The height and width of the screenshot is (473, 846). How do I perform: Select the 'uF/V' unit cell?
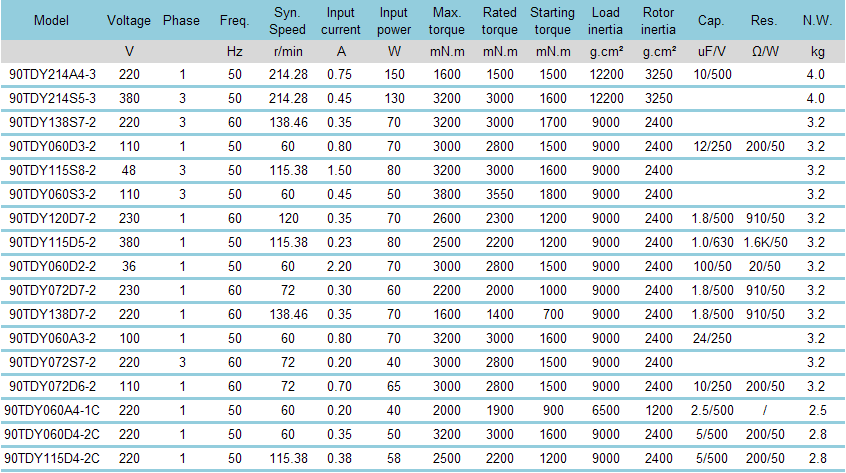(x=712, y=52)
